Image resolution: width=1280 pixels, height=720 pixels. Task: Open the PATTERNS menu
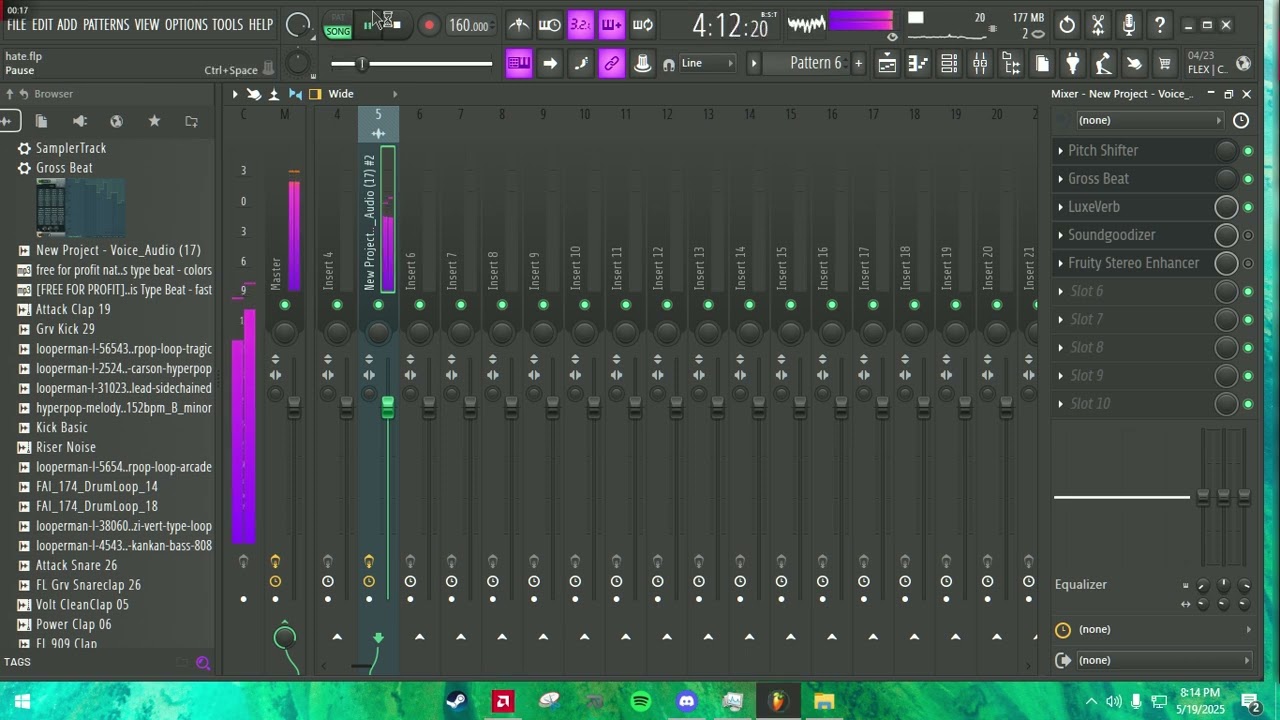tap(106, 24)
